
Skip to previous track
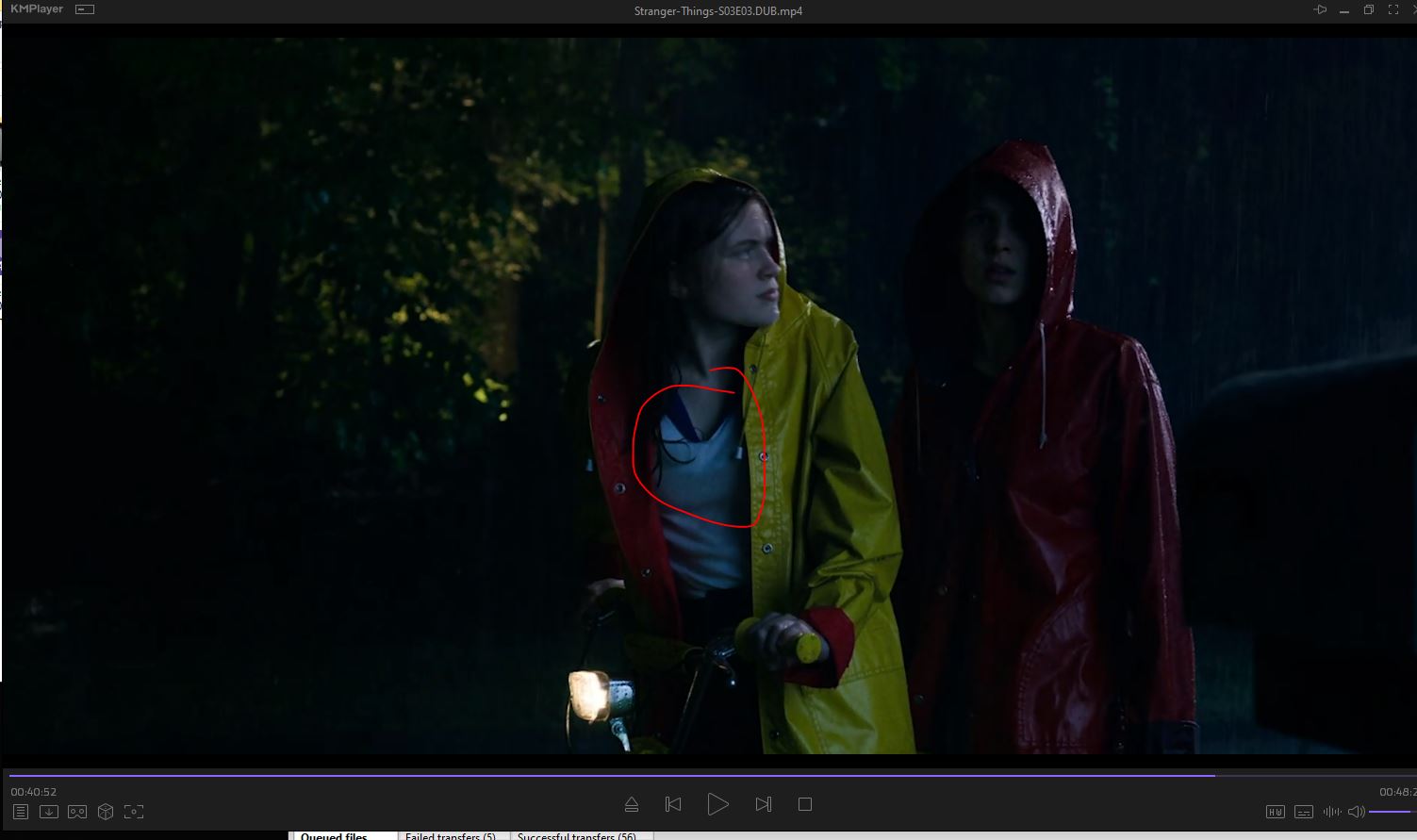tap(673, 804)
